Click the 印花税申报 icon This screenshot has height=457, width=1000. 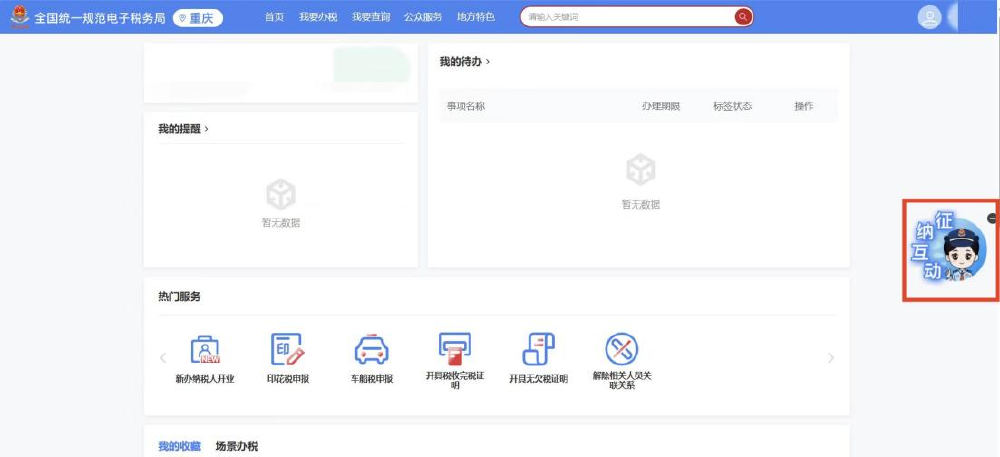point(287,351)
